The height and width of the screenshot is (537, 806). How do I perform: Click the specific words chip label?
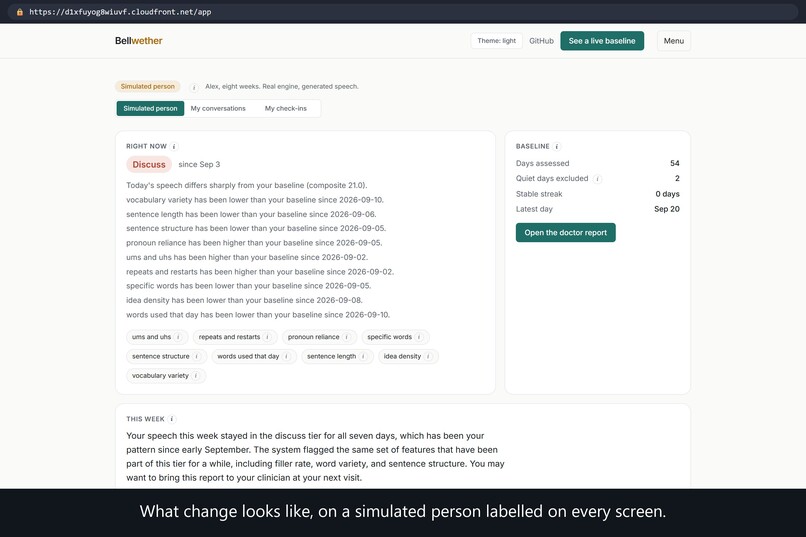(390, 337)
